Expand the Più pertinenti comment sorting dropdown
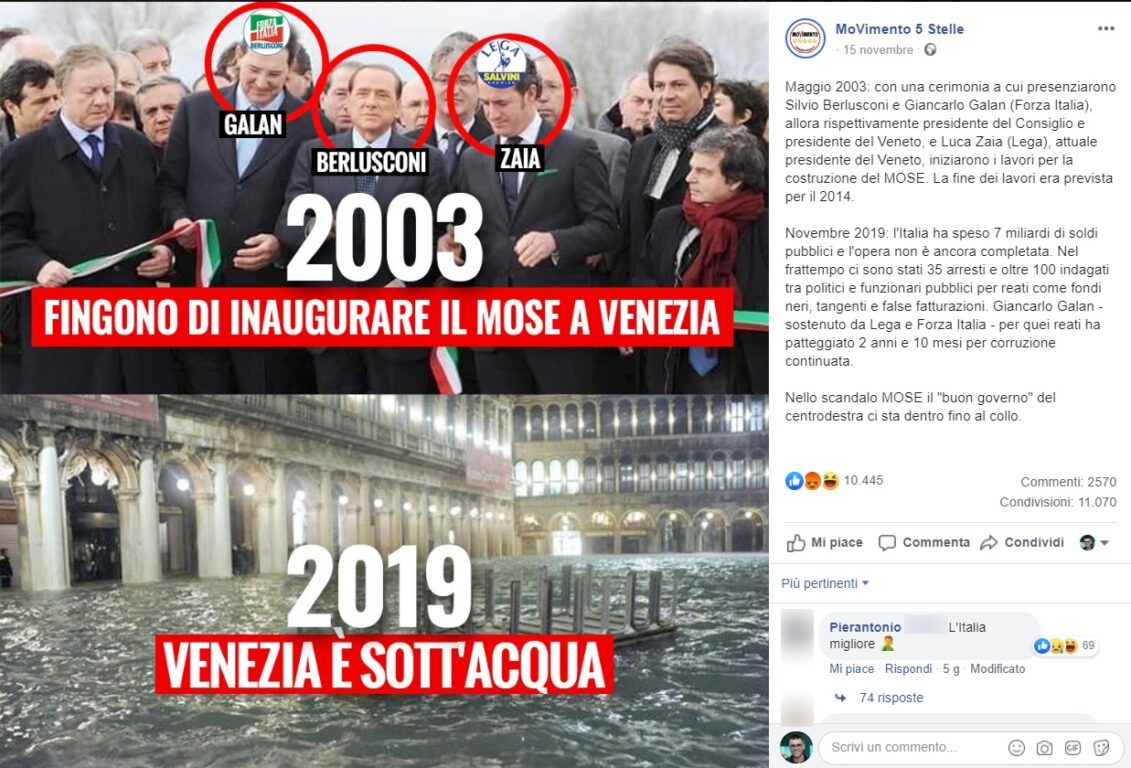The height and width of the screenshot is (768, 1131). tap(825, 583)
